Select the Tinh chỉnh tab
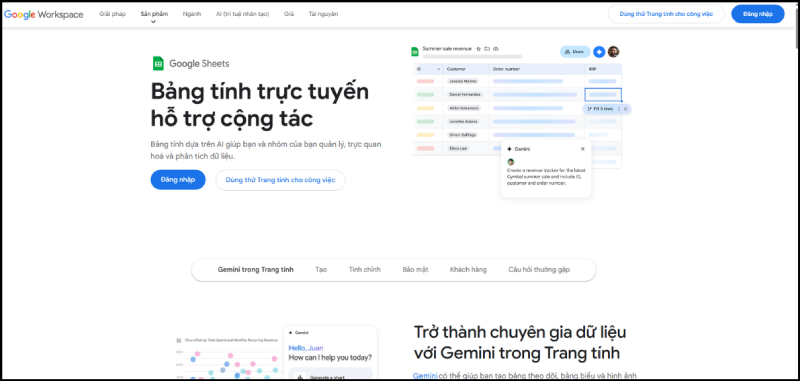Screen dimensions: 800x381 click(x=365, y=270)
